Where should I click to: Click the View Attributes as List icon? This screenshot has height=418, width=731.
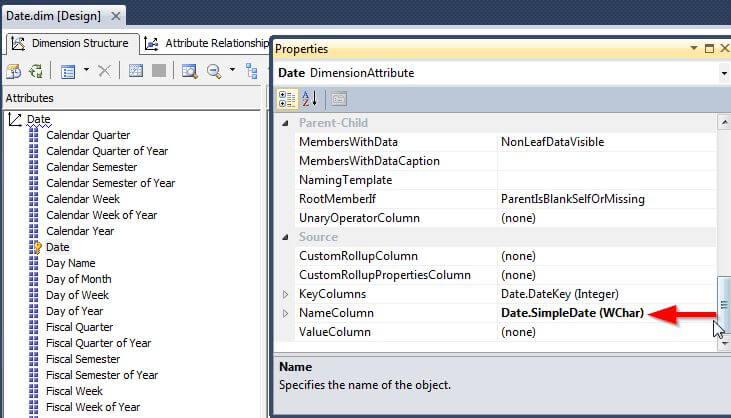(68, 71)
